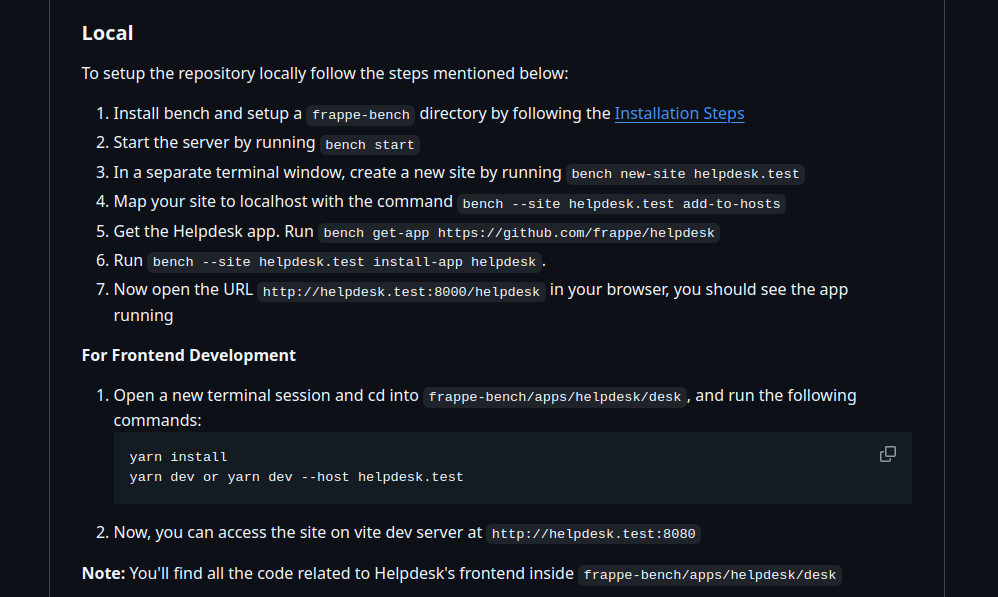Click the frappe-bench/apps/helpdesk/desk path in step one
998x597 pixels.
point(555,397)
